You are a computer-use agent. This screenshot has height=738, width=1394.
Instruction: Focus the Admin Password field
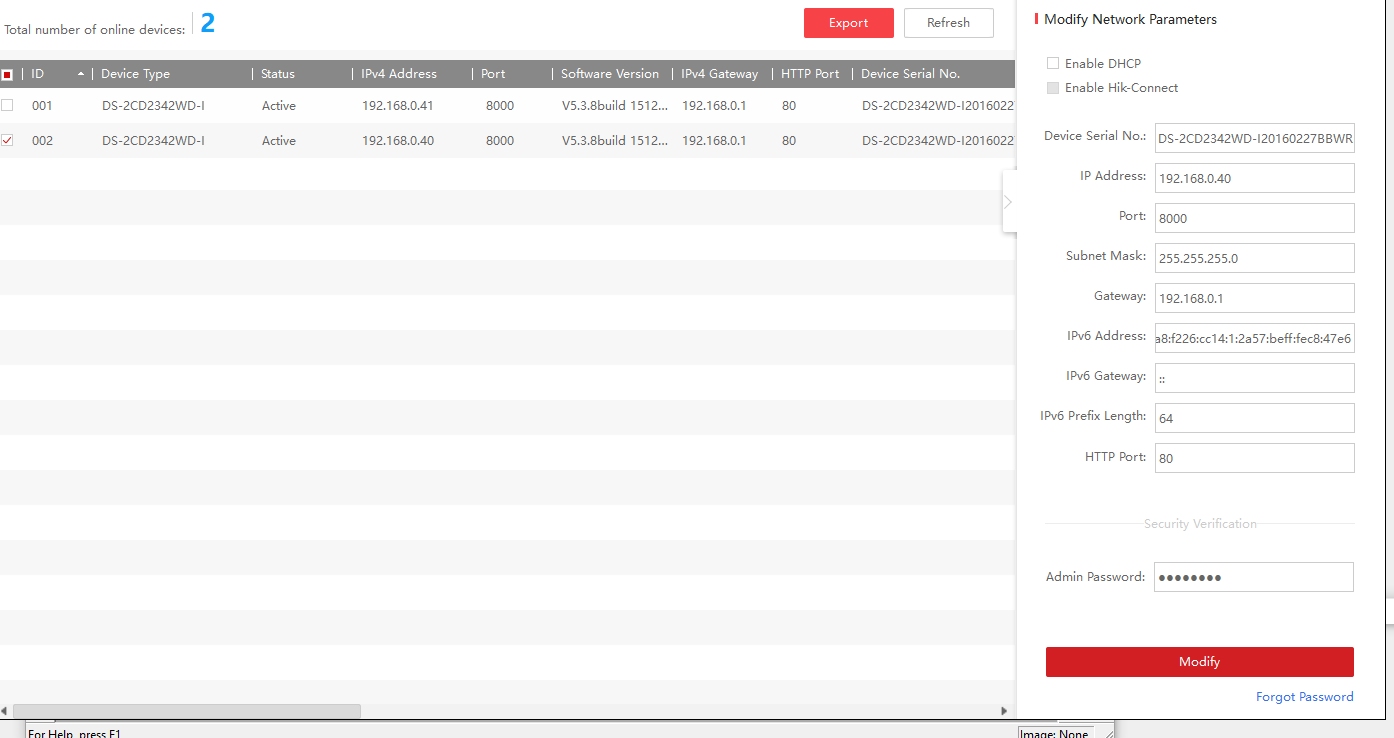click(1253, 577)
